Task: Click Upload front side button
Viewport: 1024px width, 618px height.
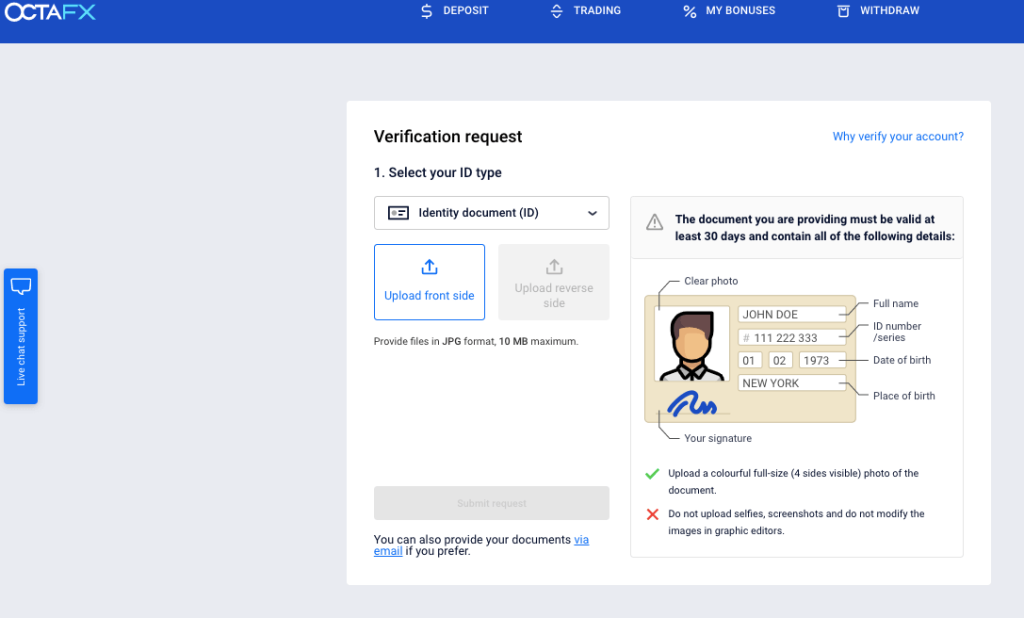Action: tap(429, 282)
